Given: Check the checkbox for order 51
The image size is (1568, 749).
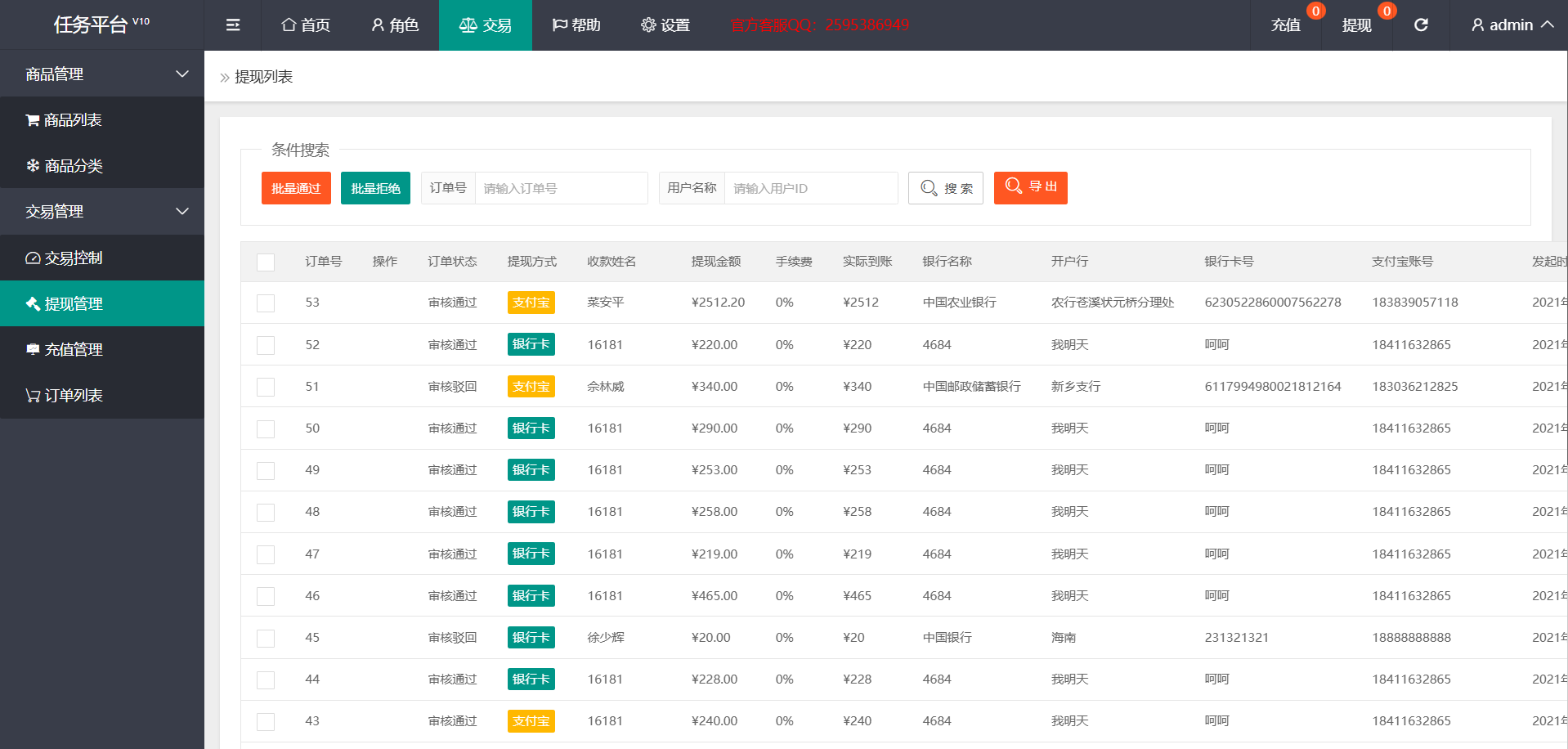Looking at the screenshot, I should [x=266, y=387].
